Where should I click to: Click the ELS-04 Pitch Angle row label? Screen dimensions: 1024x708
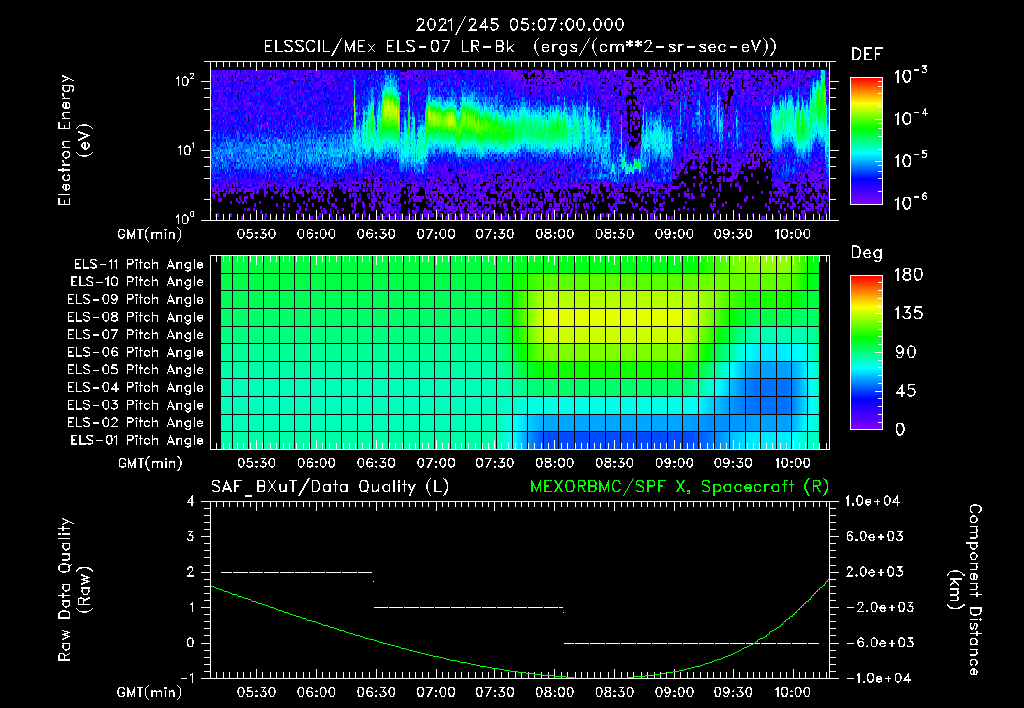click(136, 388)
